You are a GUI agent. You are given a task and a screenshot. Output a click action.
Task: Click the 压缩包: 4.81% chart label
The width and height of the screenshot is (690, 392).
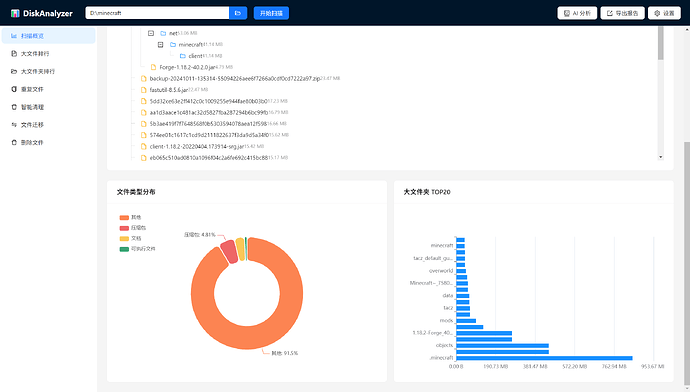click(200, 235)
